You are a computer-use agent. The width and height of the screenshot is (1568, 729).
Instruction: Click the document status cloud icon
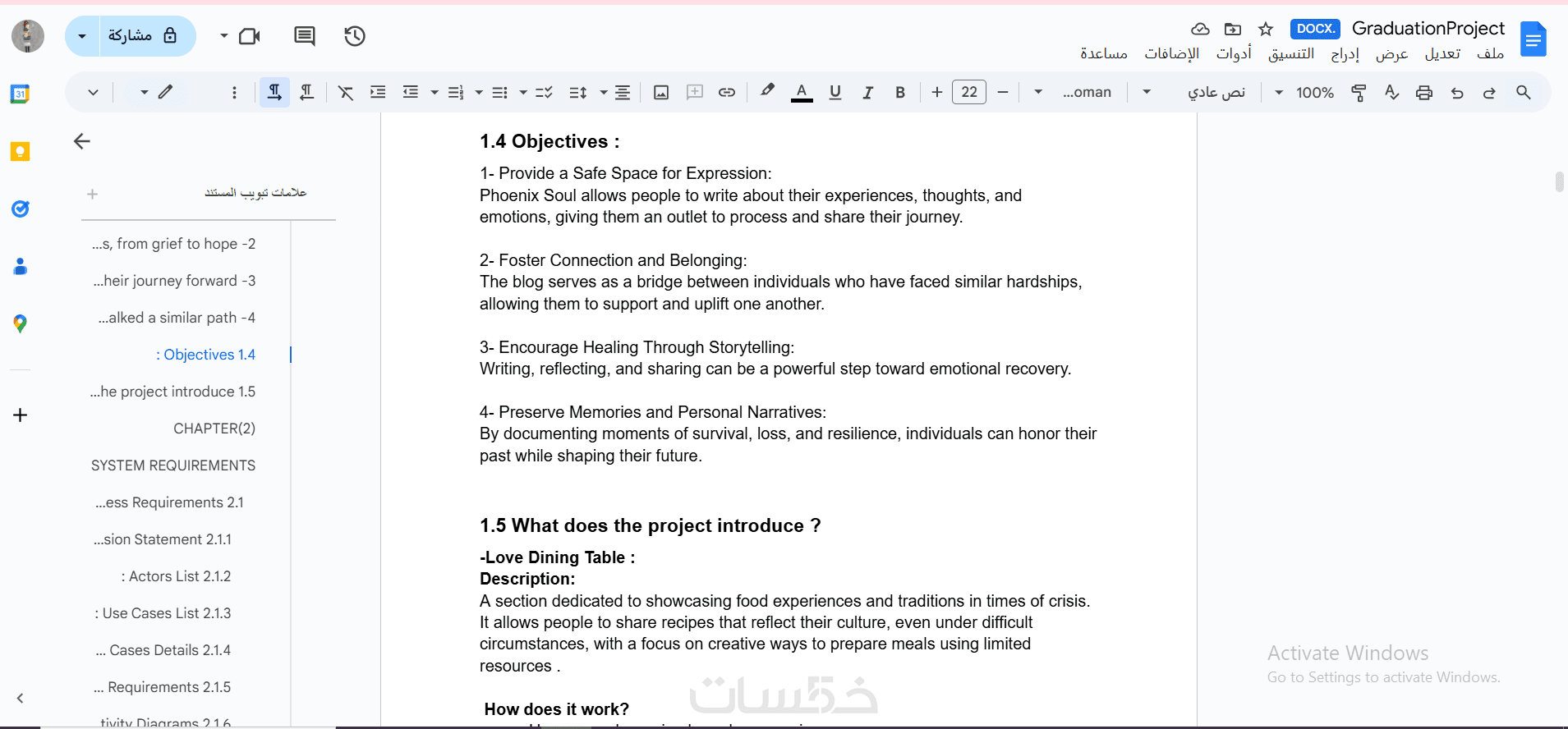[1200, 30]
